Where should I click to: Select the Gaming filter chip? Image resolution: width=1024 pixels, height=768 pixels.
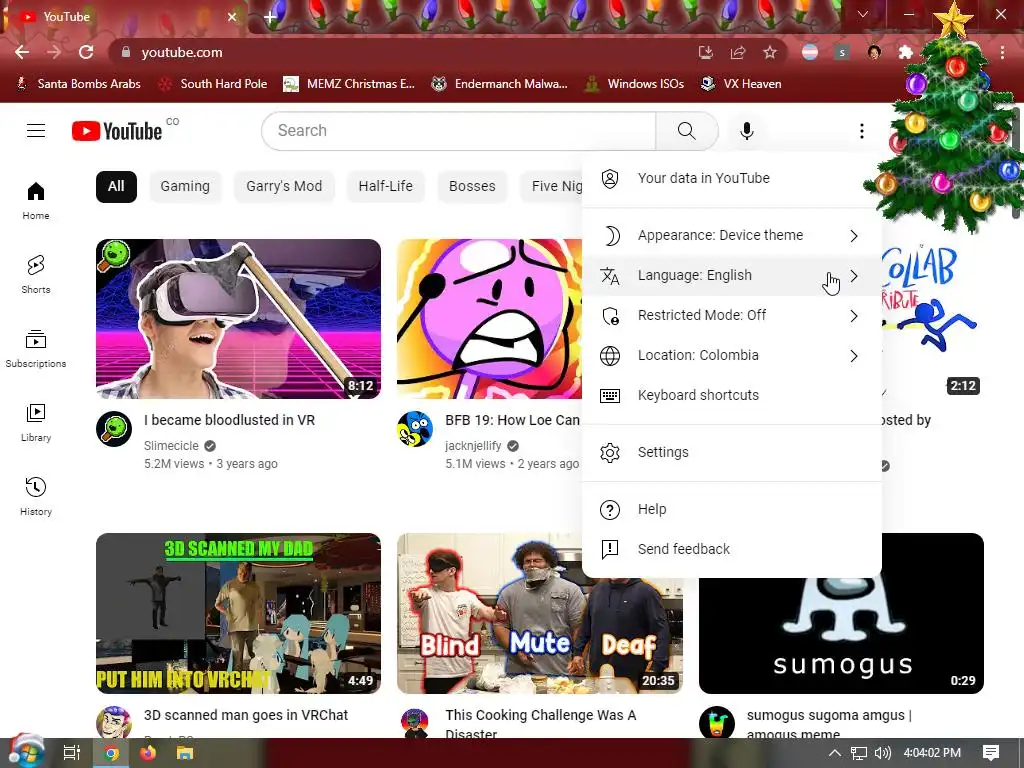[x=185, y=186]
